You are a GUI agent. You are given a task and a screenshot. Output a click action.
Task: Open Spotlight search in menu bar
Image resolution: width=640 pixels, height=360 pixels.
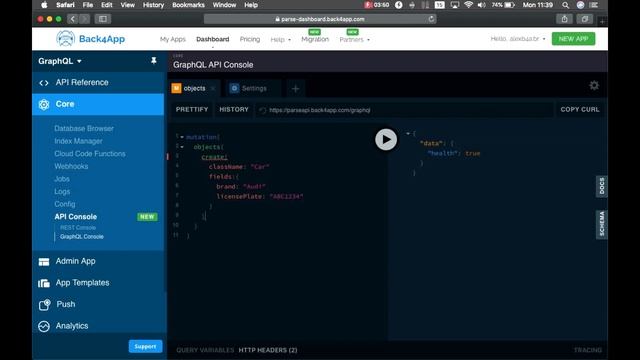coord(565,5)
